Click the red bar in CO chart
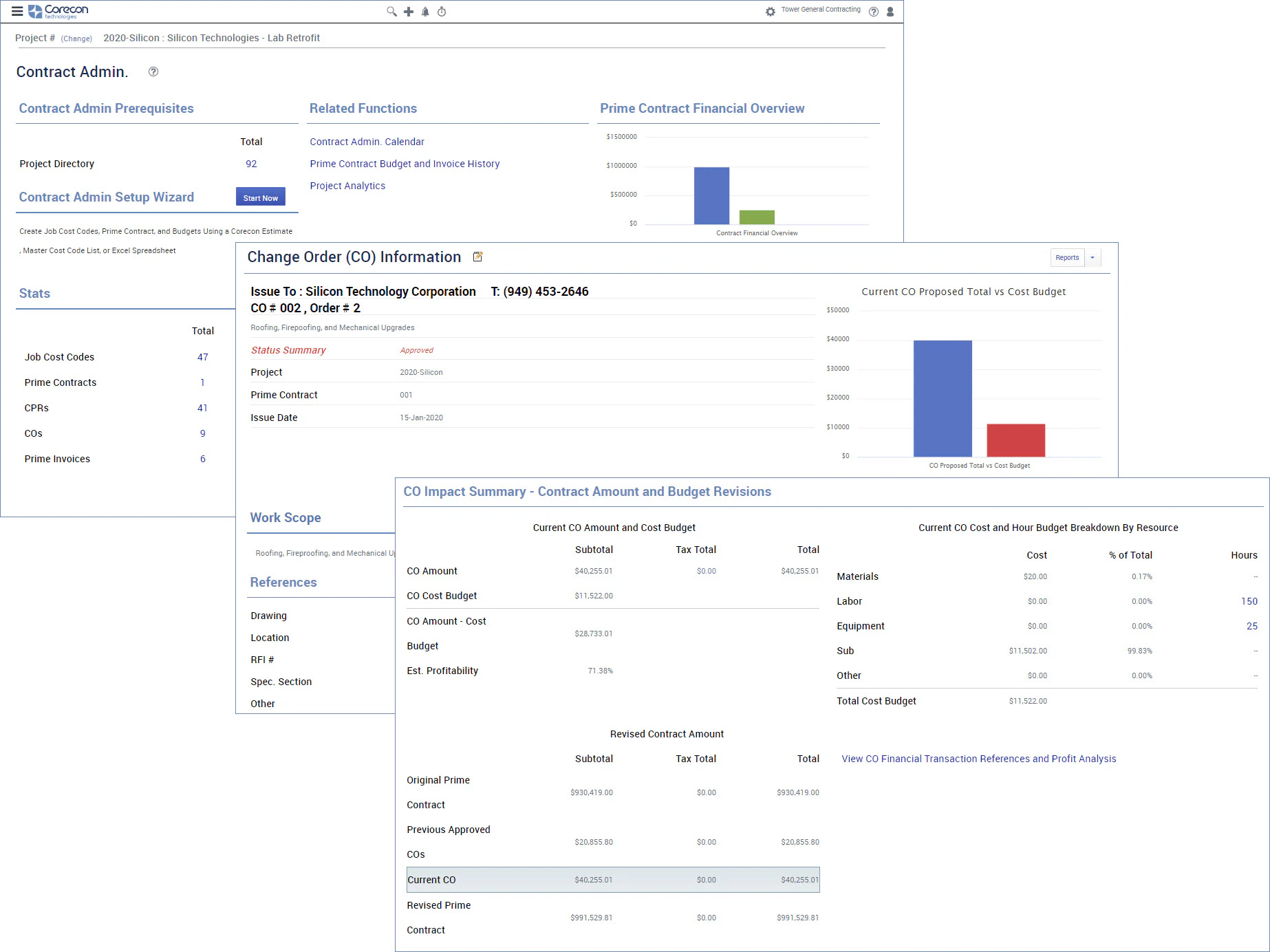Viewport: 1270px width, 952px height. 1016,440
